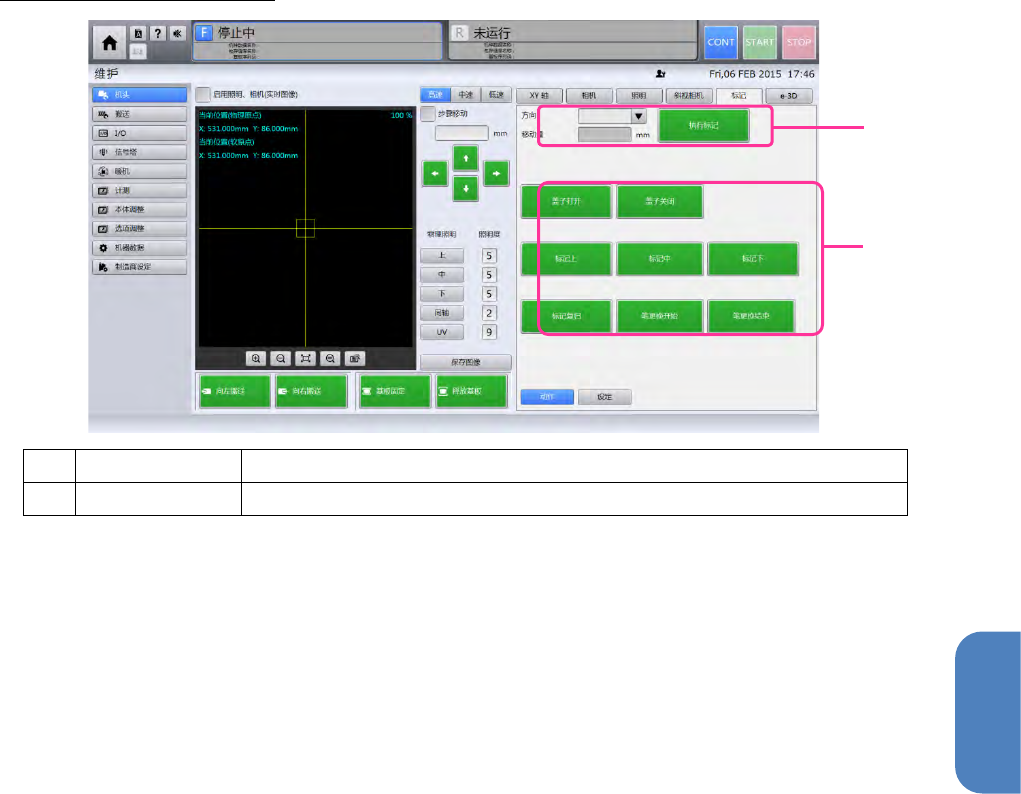
Task: Switch to the 照明 lighting tab
Action: click(639, 96)
